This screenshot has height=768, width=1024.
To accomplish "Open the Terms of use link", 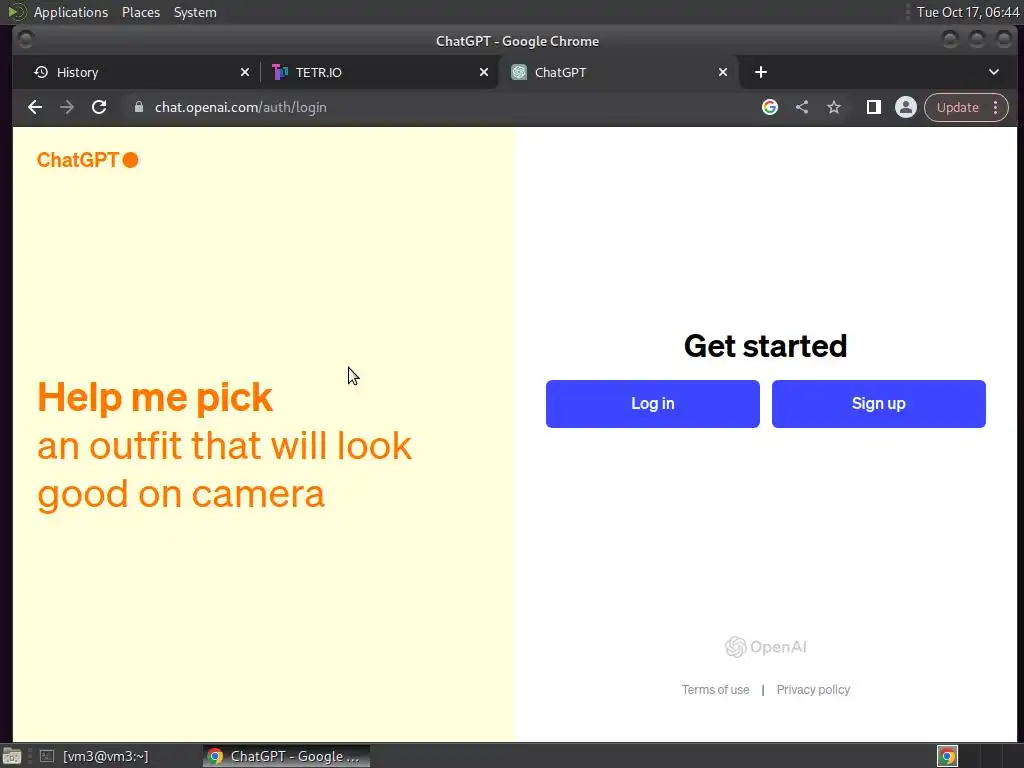I will (715, 690).
